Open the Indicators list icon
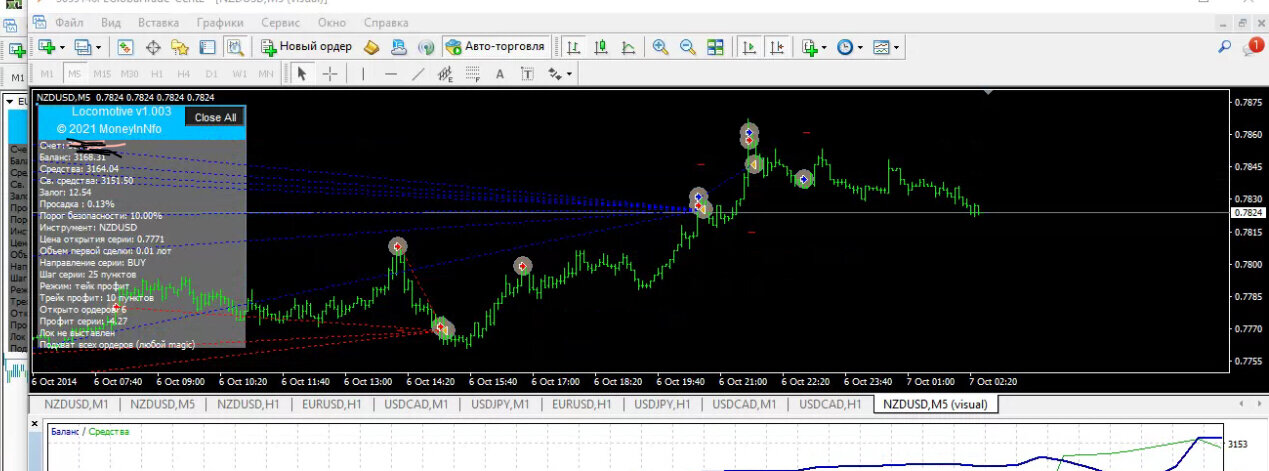 (810, 47)
